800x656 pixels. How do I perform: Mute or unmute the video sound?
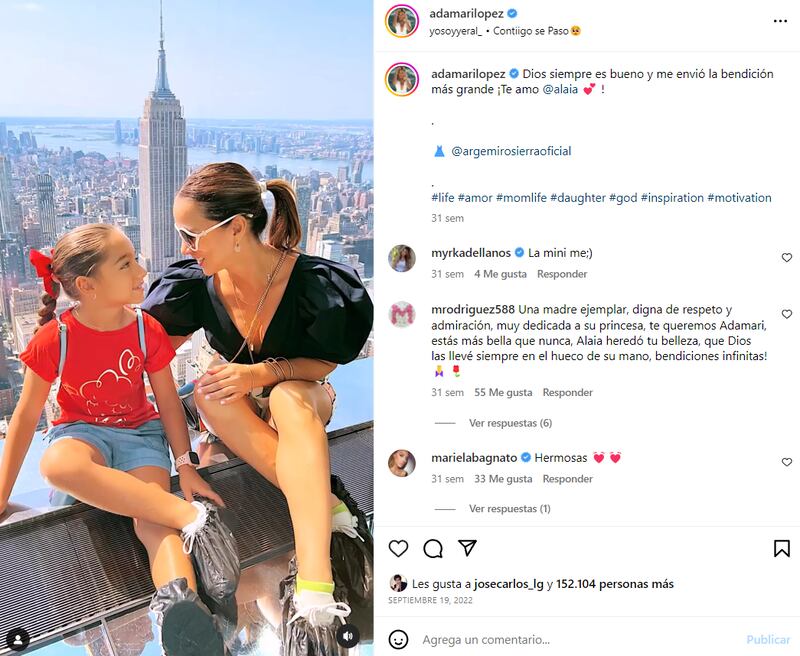click(x=348, y=636)
